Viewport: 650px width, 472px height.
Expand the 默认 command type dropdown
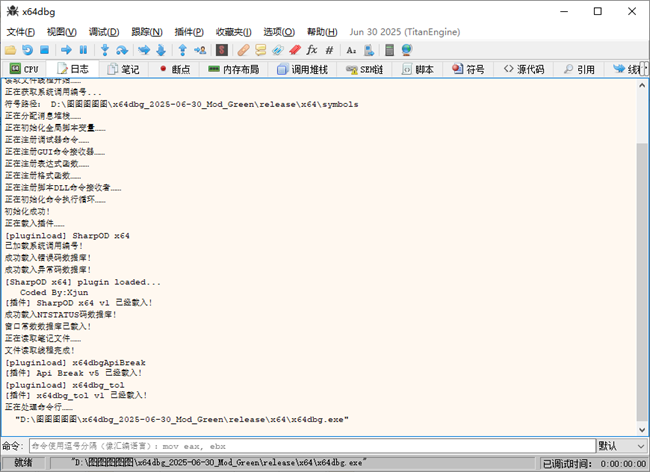619,445
